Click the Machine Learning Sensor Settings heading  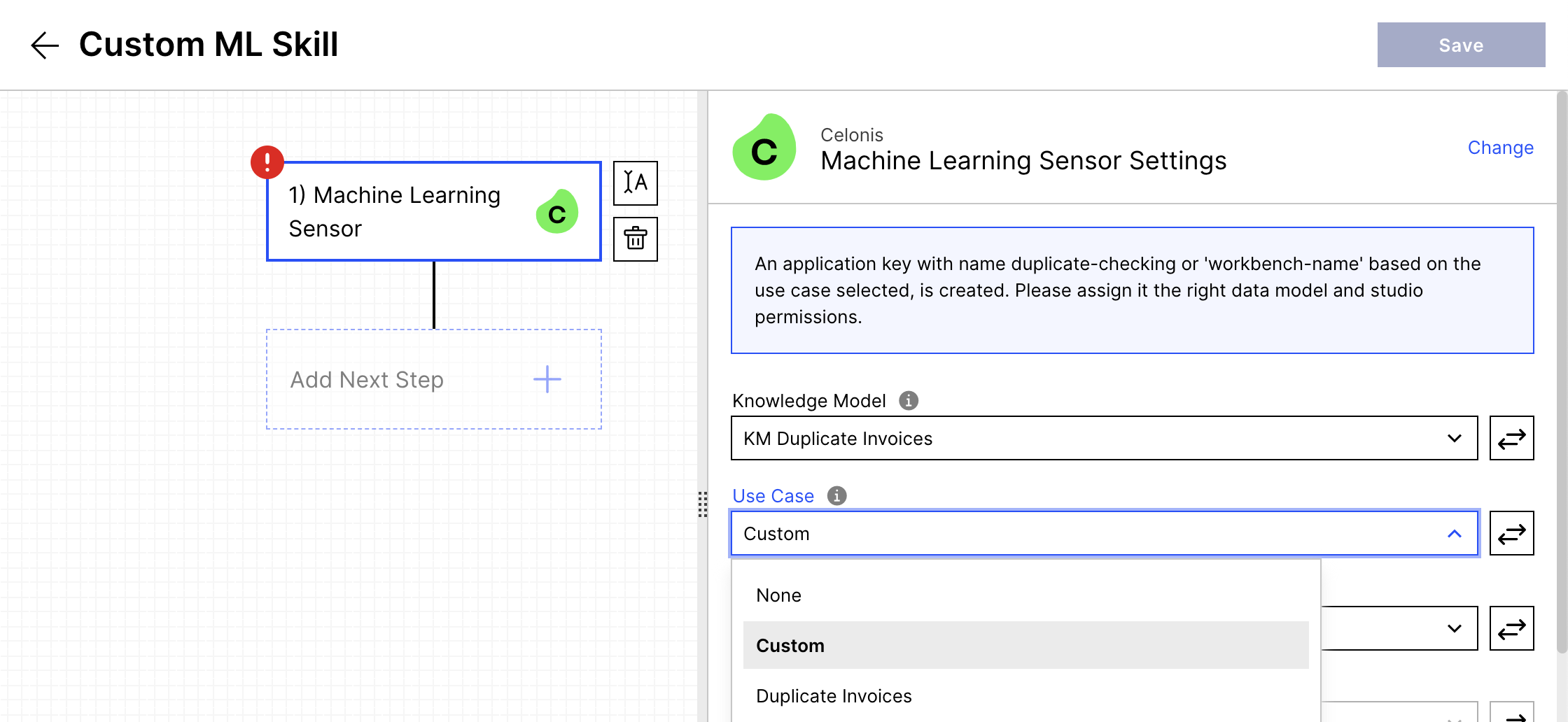pos(1023,161)
